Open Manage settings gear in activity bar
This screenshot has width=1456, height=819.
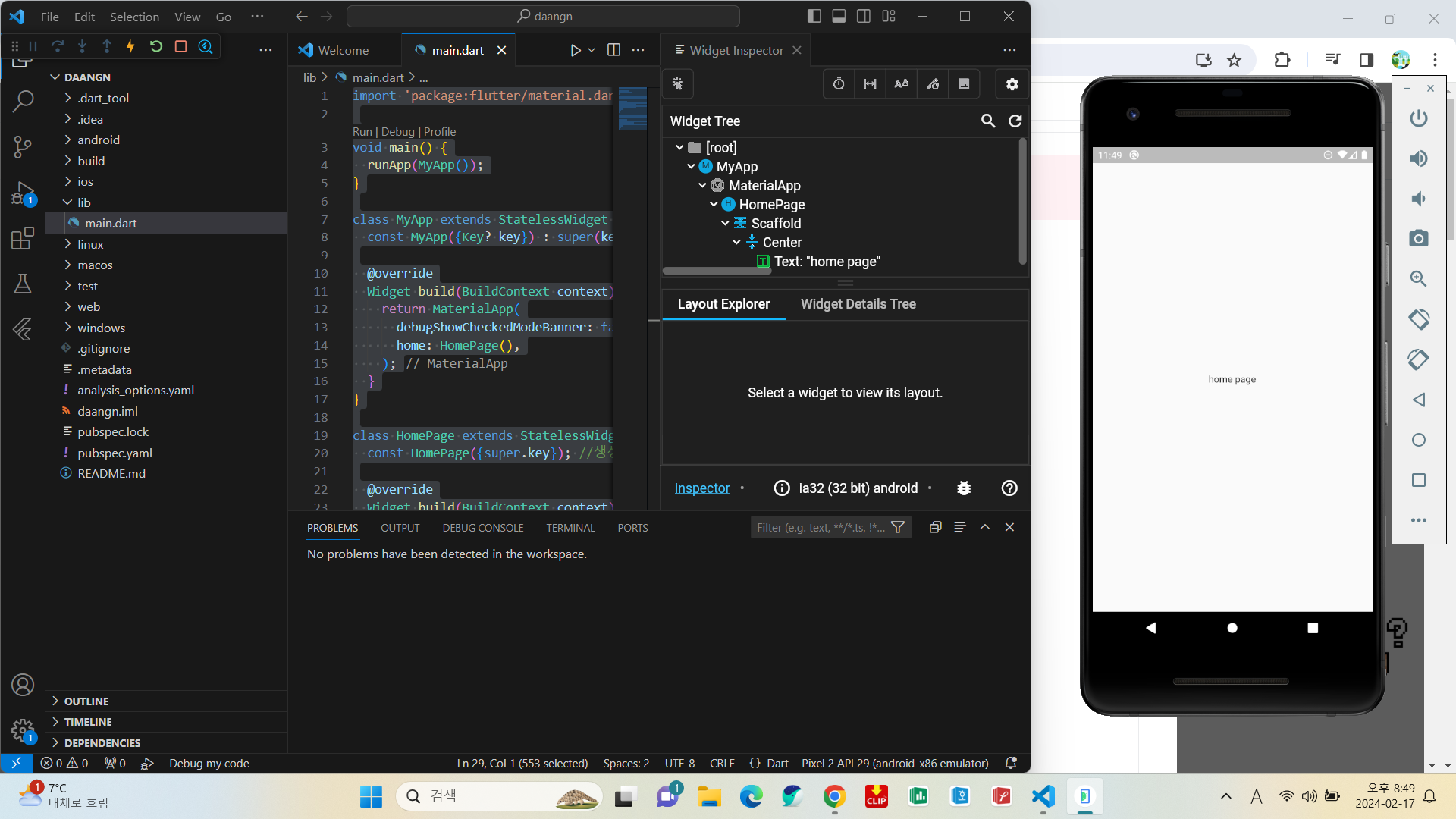23,731
